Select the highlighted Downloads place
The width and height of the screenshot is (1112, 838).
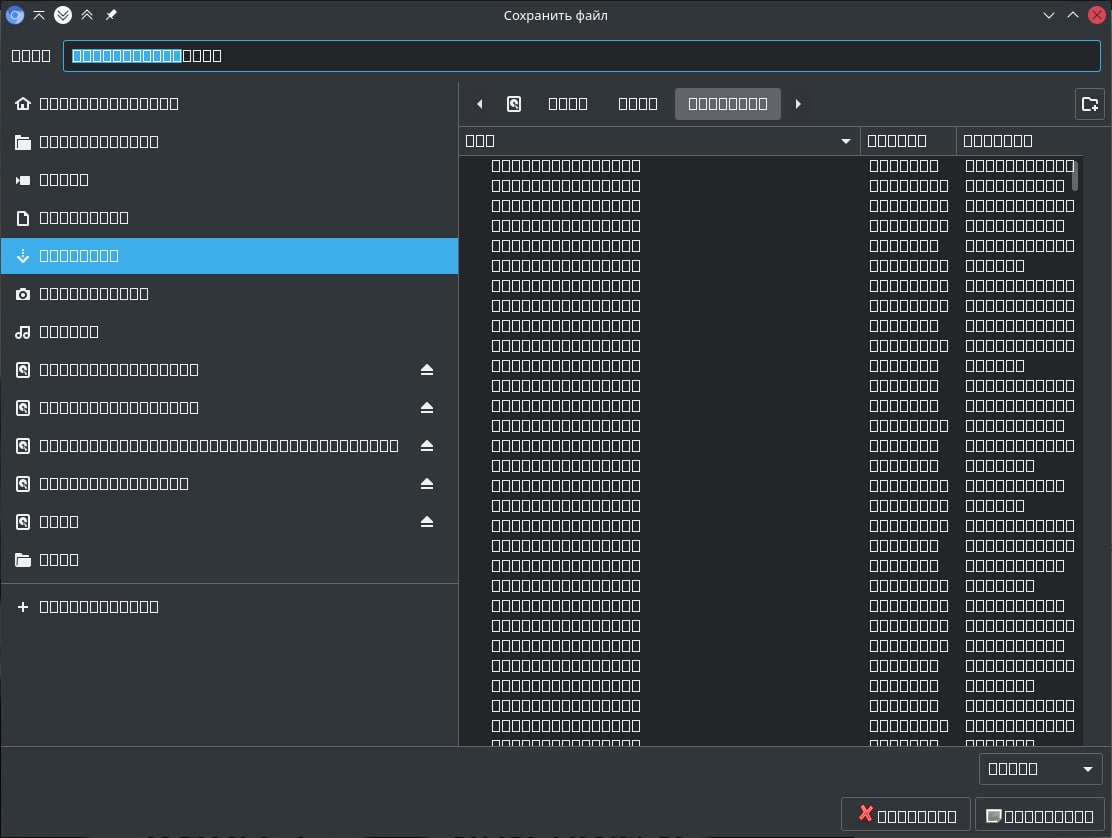tap(229, 256)
